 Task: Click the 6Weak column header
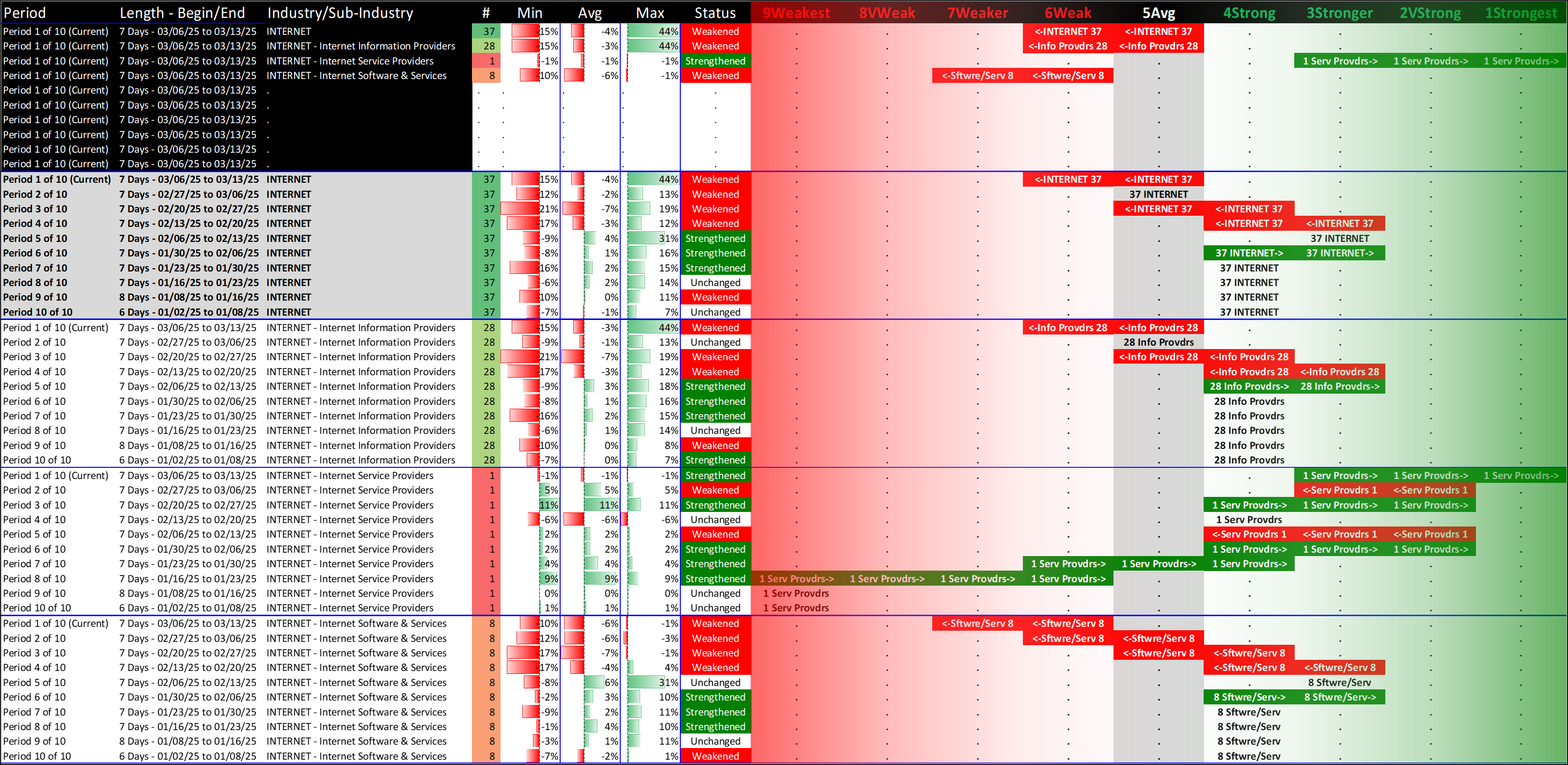click(x=1067, y=13)
